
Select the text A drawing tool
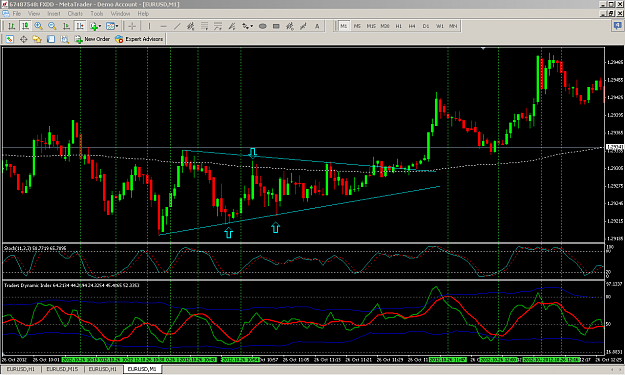(x=317, y=26)
